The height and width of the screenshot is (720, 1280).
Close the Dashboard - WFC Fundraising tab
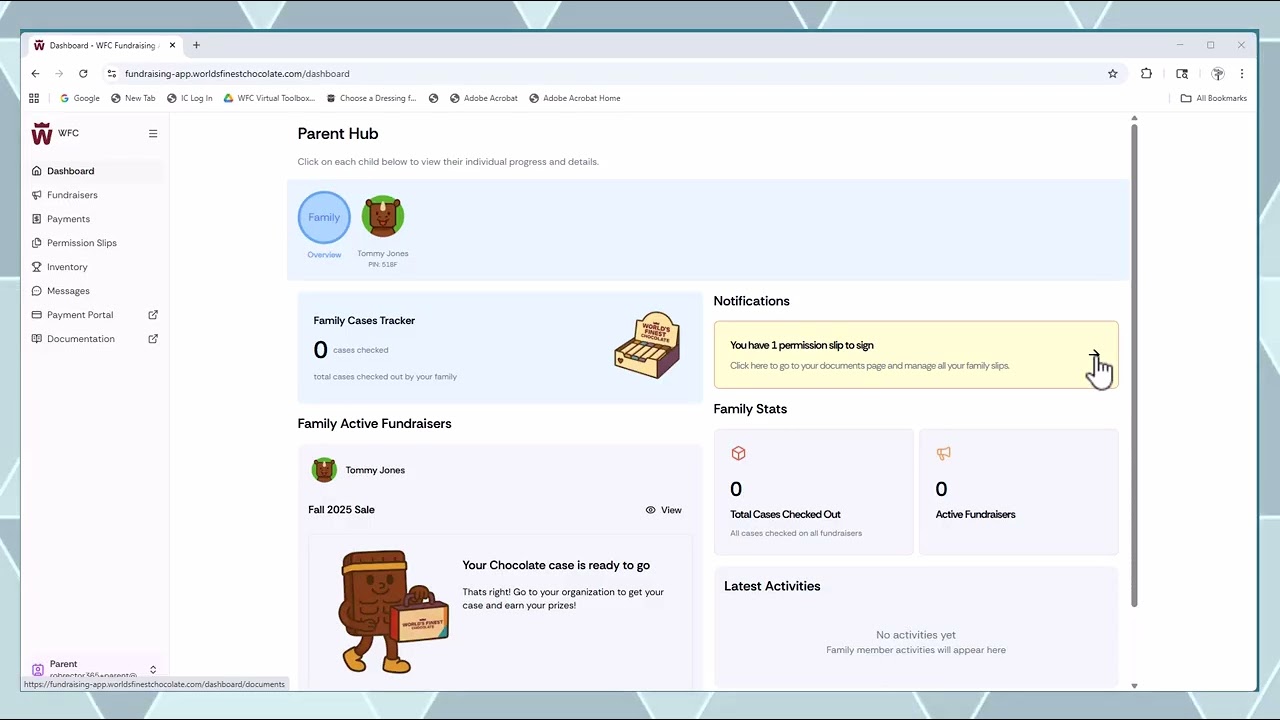(x=172, y=45)
